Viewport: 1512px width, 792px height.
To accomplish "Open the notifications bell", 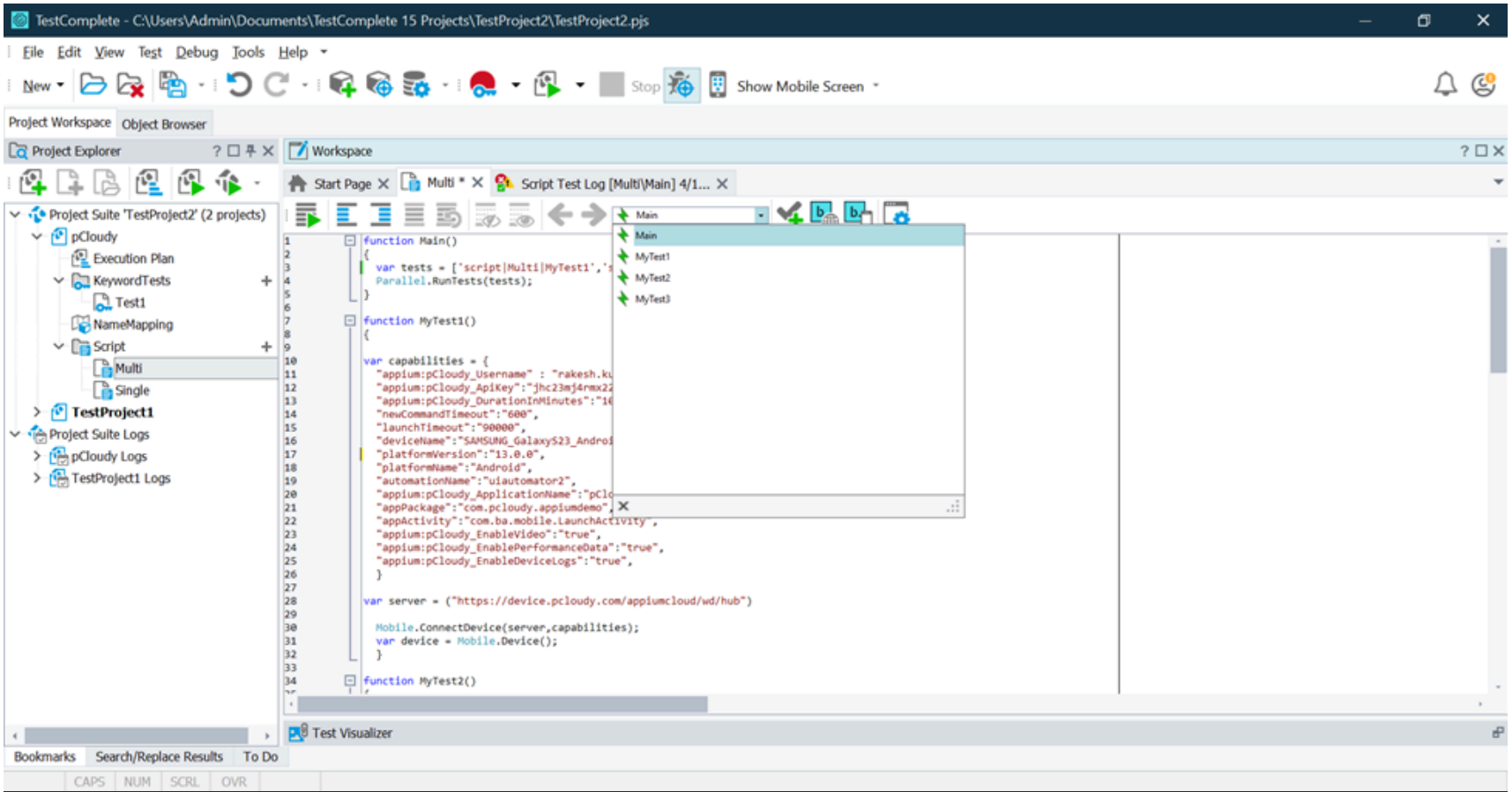I will click(1444, 86).
